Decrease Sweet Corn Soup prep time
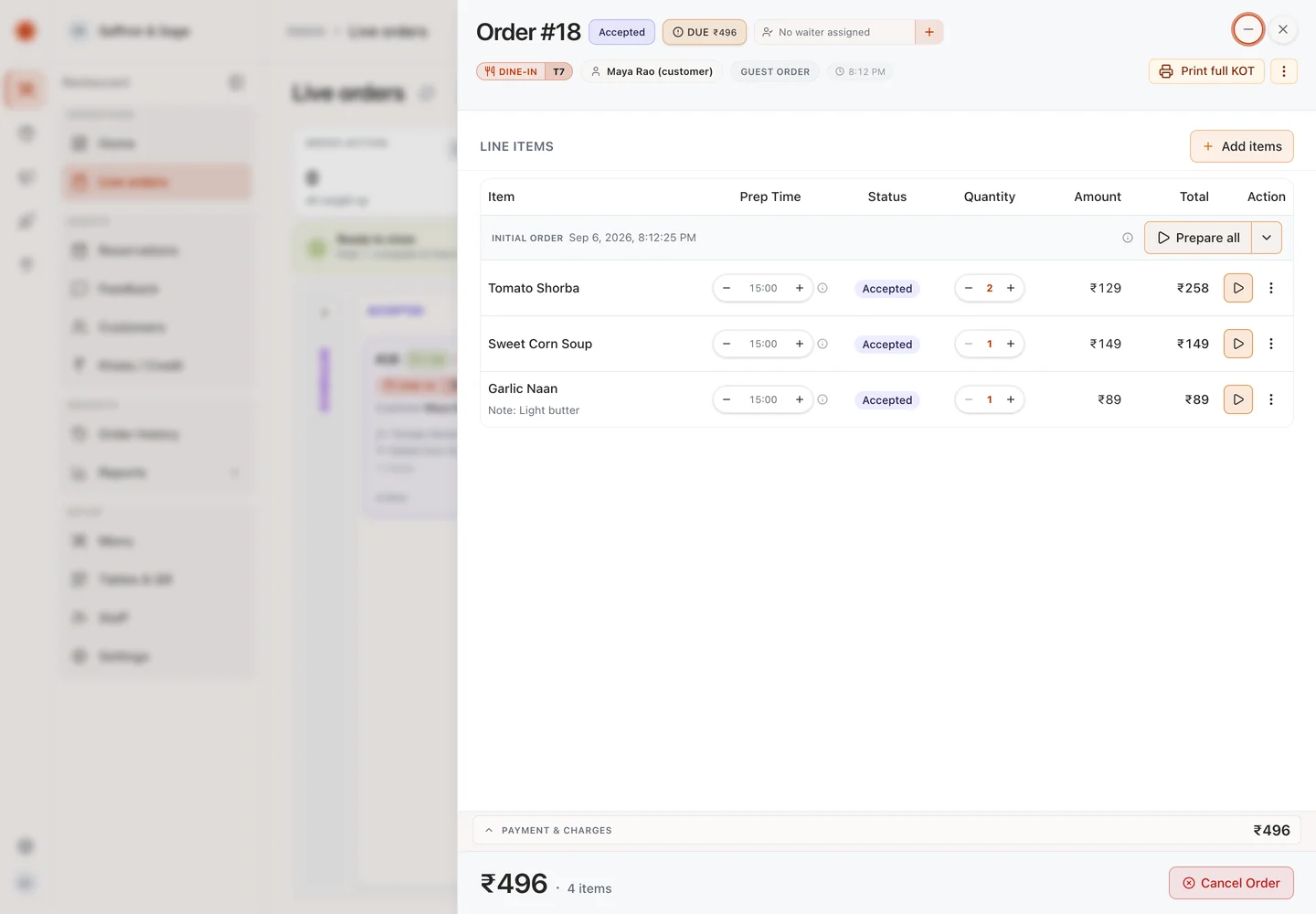Screen dimensions: 1316x914 pos(727,344)
